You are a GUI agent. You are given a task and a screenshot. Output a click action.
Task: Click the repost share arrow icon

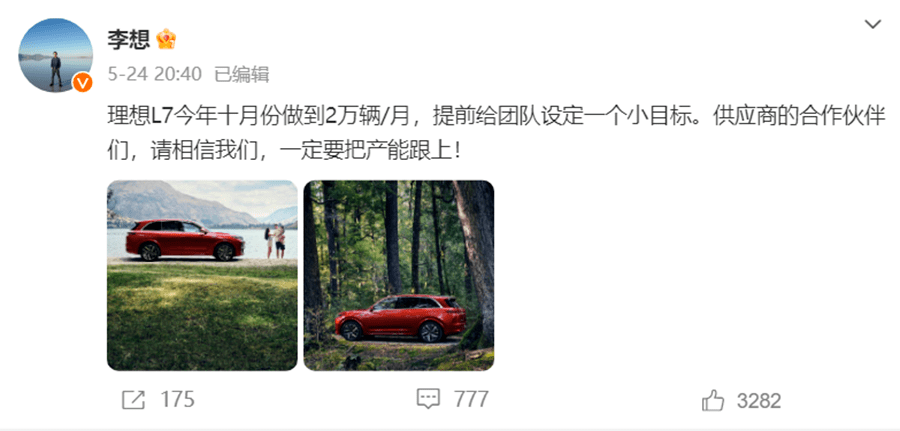click(133, 400)
